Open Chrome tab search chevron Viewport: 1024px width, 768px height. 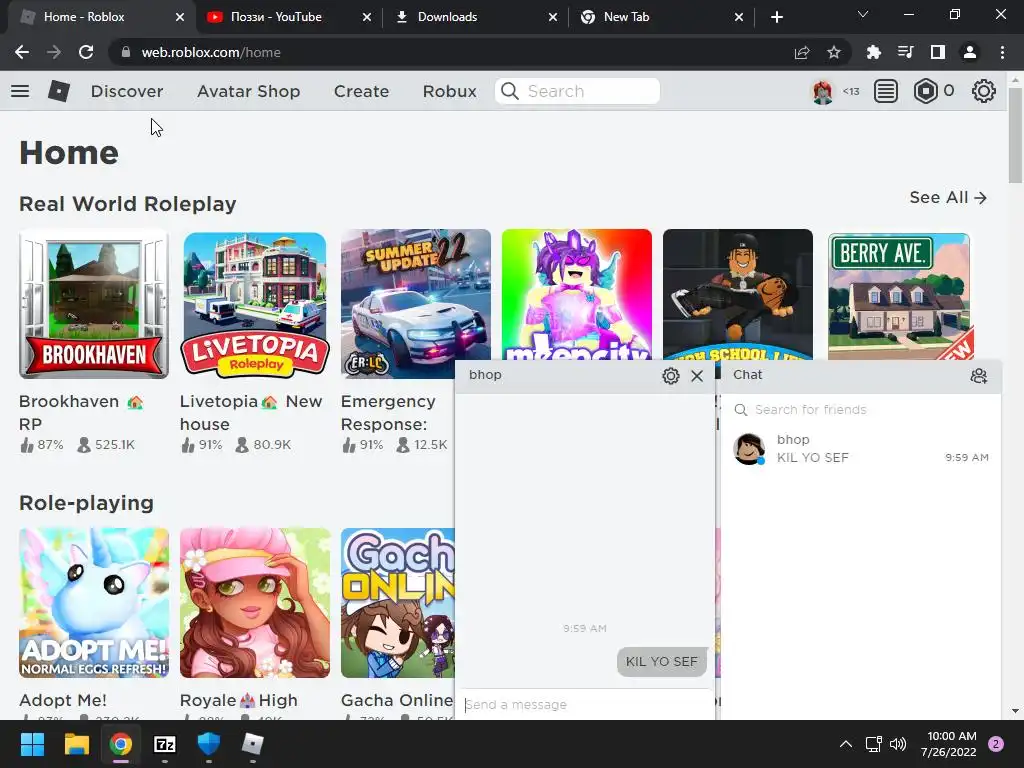pyautogui.click(x=863, y=14)
